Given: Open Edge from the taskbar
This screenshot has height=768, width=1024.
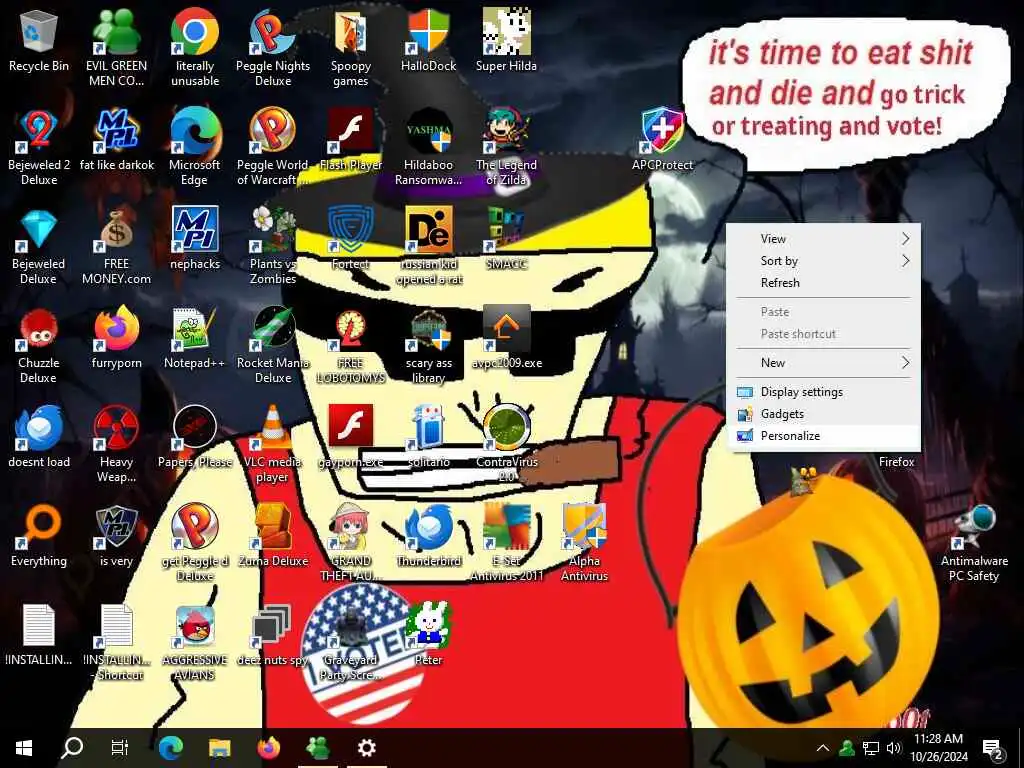Looking at the screenshot, I should [171, 748].
